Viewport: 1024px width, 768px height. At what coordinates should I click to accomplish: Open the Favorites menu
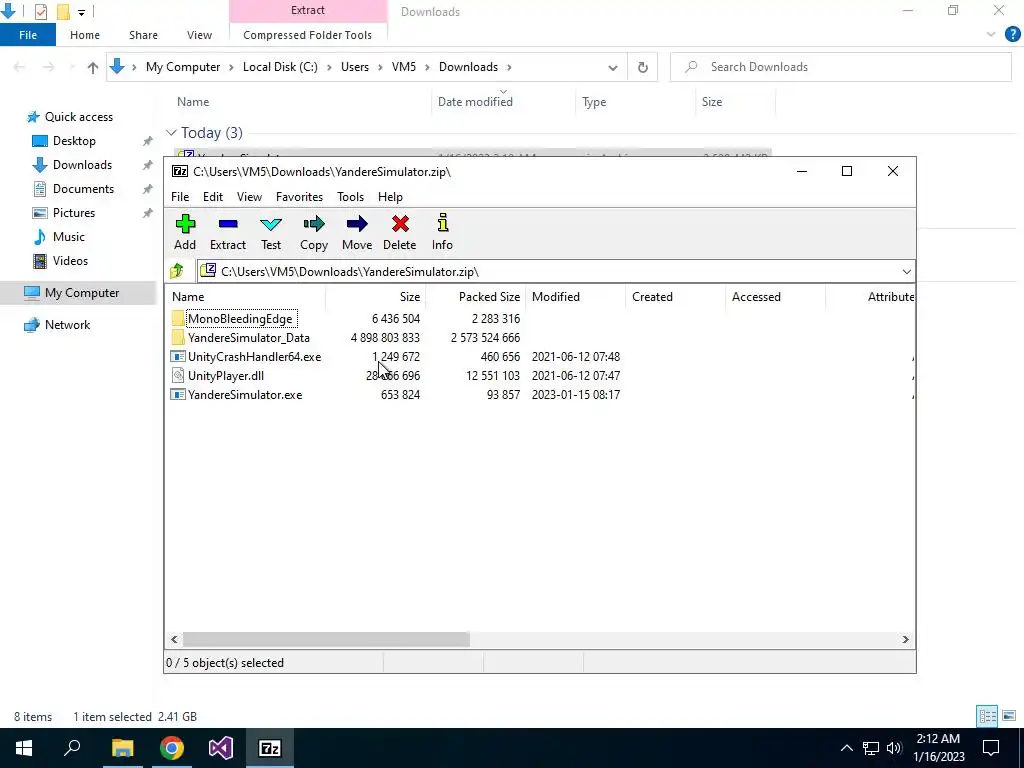(x=299, y=197)
